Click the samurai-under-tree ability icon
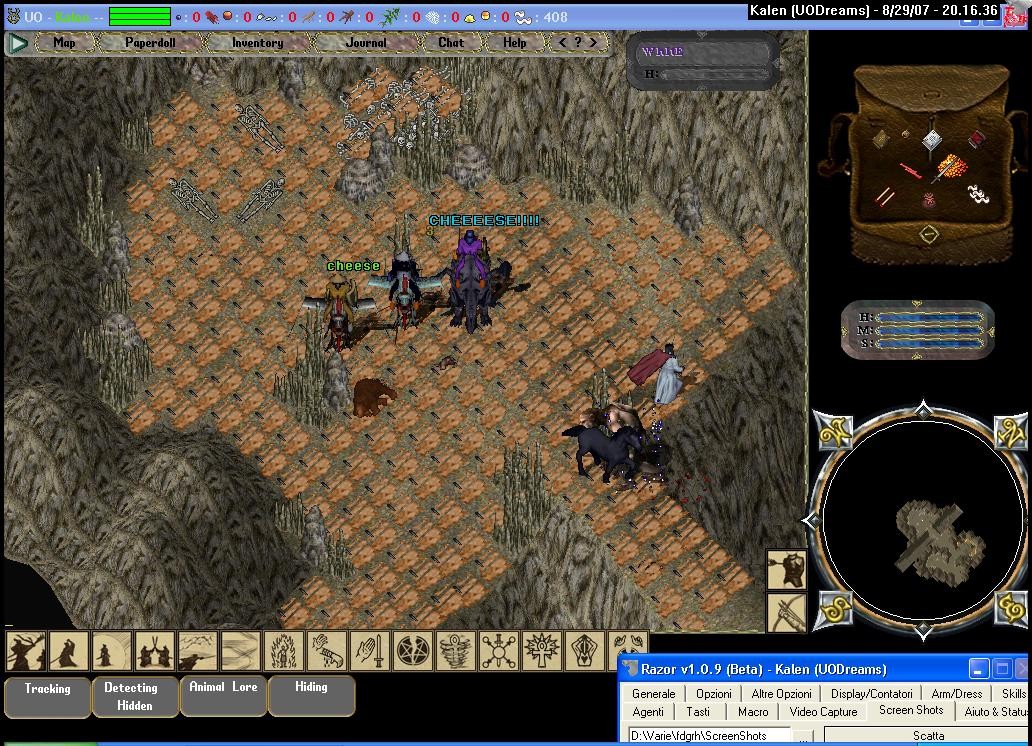 [26, 651]
